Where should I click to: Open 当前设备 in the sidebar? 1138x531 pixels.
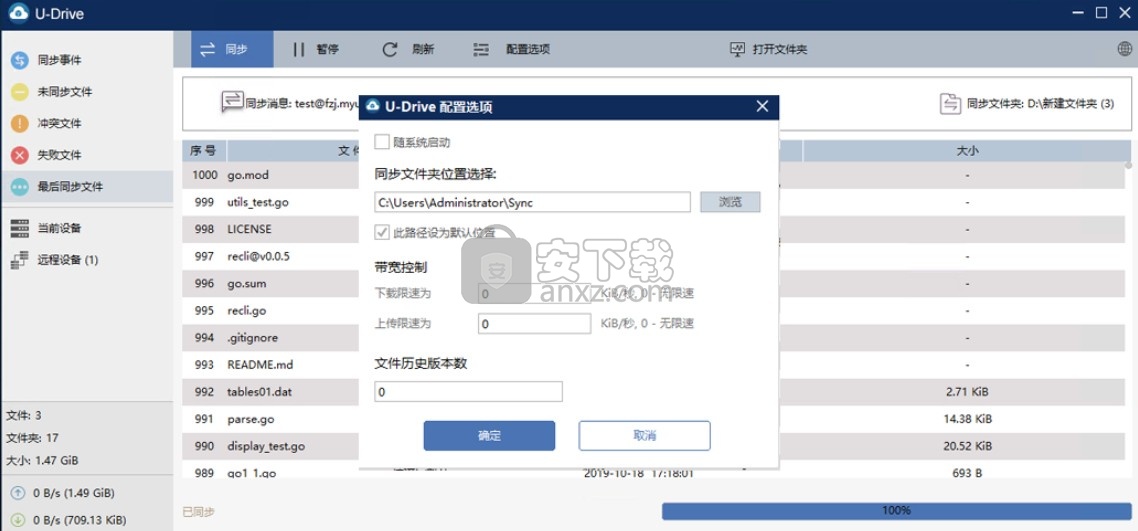86,228
